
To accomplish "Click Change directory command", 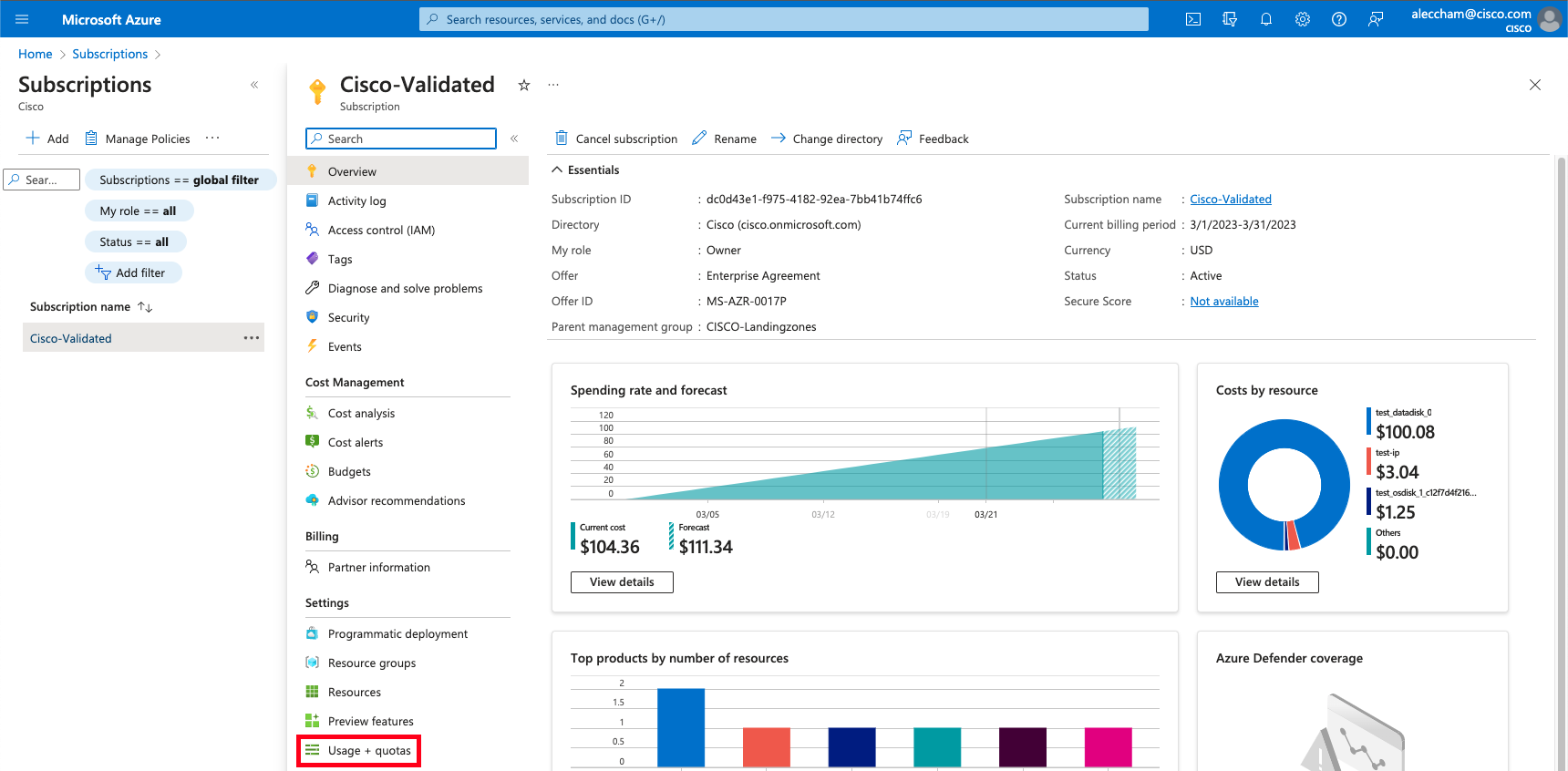I will click(827, 139).
